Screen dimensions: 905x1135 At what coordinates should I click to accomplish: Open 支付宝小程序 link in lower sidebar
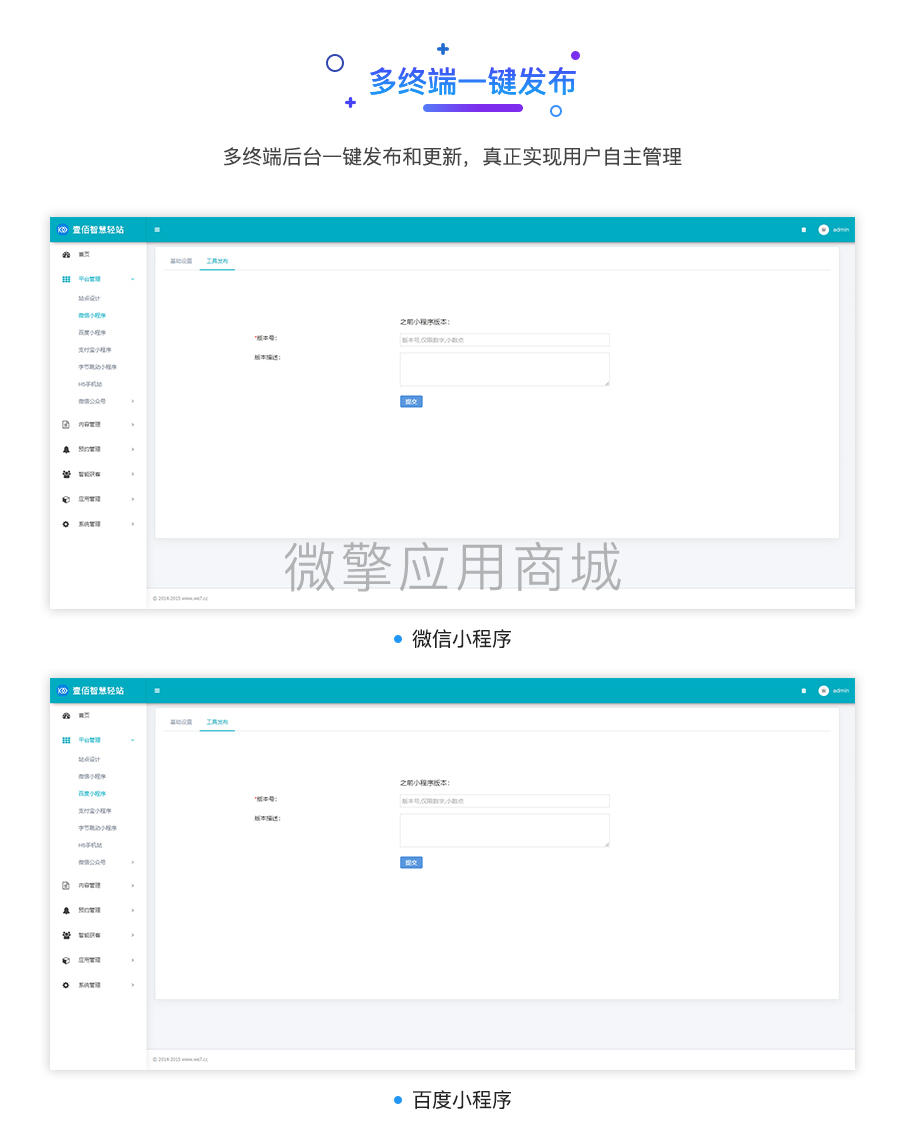tap(95, 811)
